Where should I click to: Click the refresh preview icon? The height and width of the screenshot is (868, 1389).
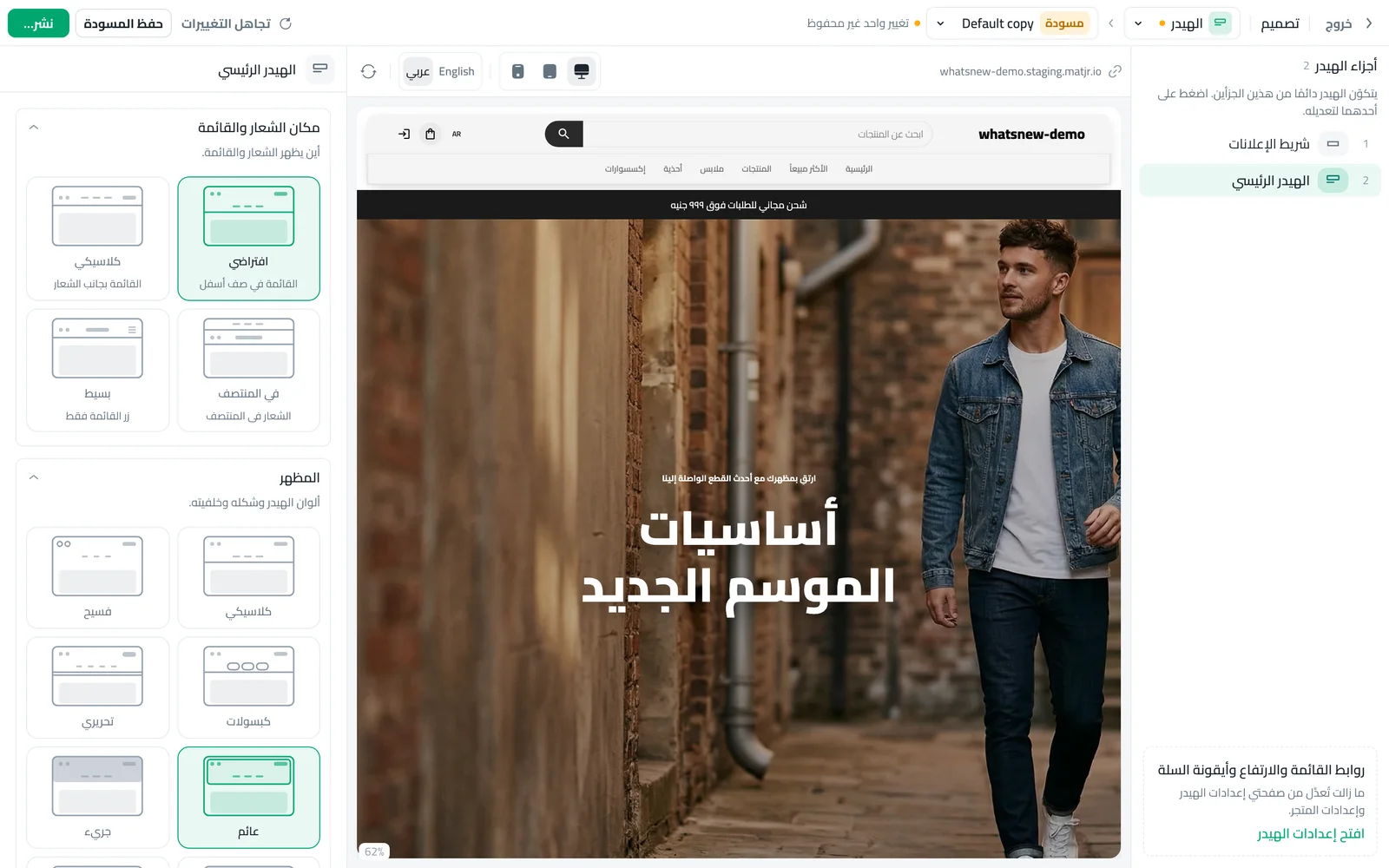368,71
